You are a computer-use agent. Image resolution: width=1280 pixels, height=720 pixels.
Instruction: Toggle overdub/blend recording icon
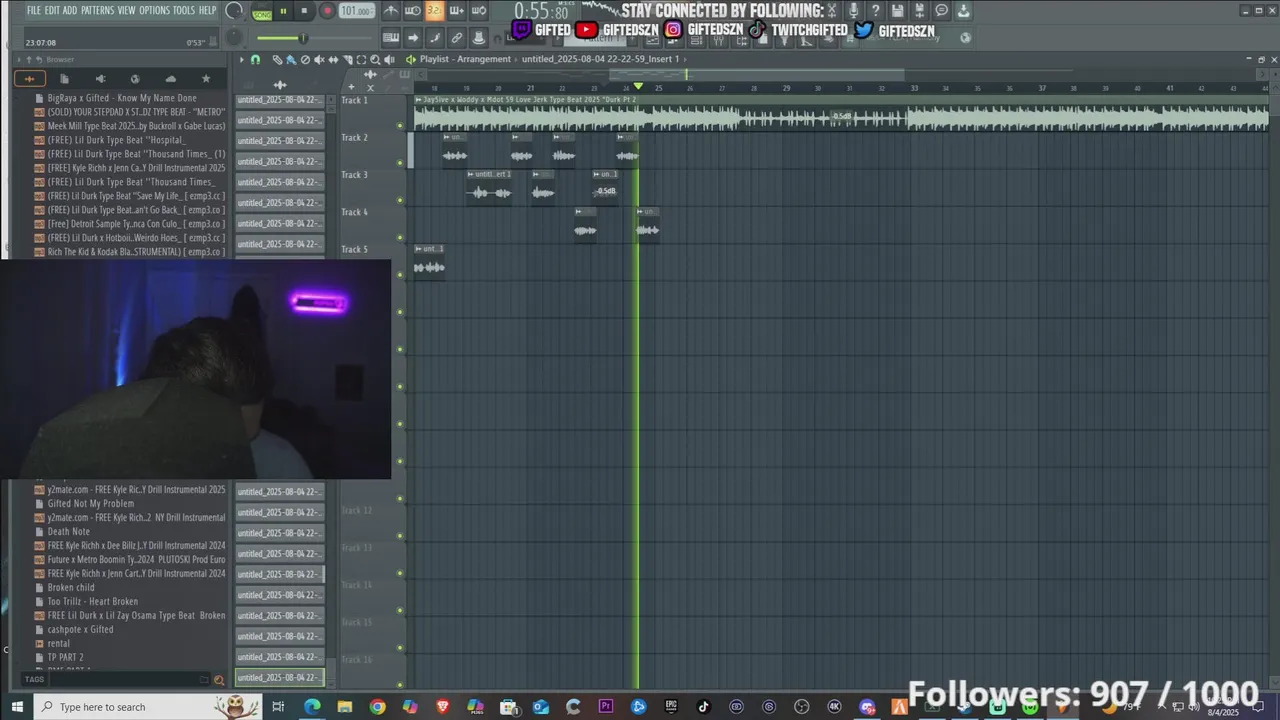pos(456,11)
